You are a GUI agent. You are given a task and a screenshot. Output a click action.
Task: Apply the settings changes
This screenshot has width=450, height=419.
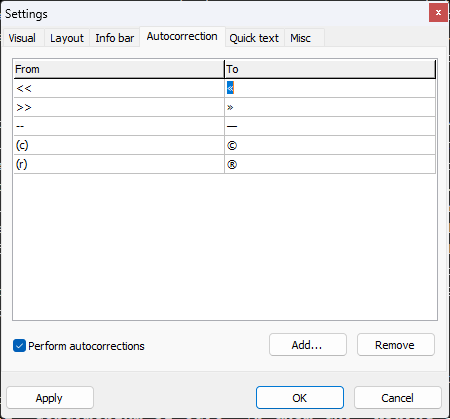pyautogui.click(x=50, y=398)
